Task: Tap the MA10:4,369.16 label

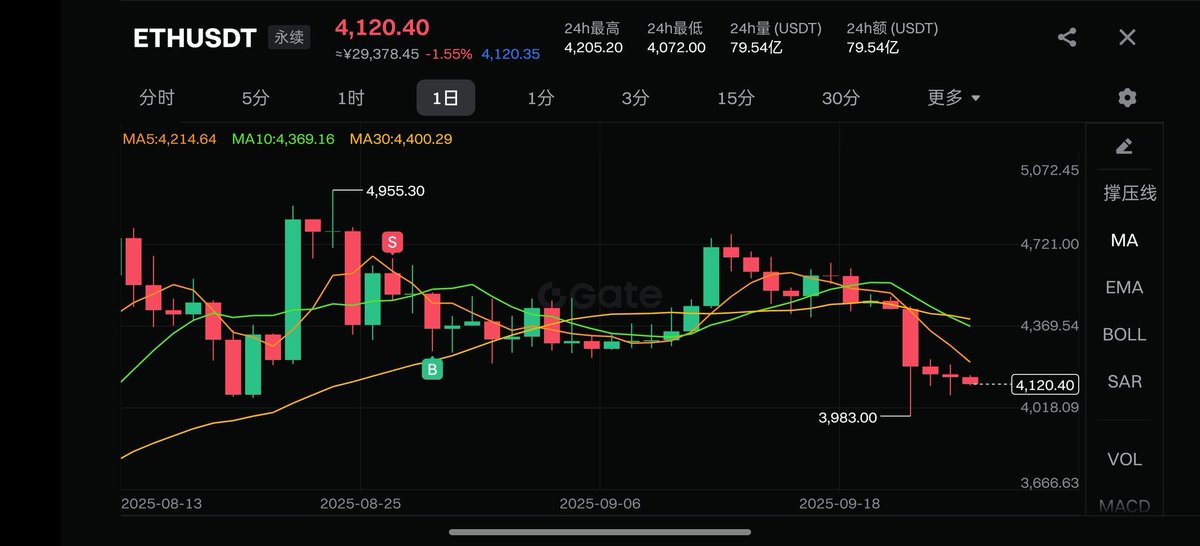Action: pos(283,139)
